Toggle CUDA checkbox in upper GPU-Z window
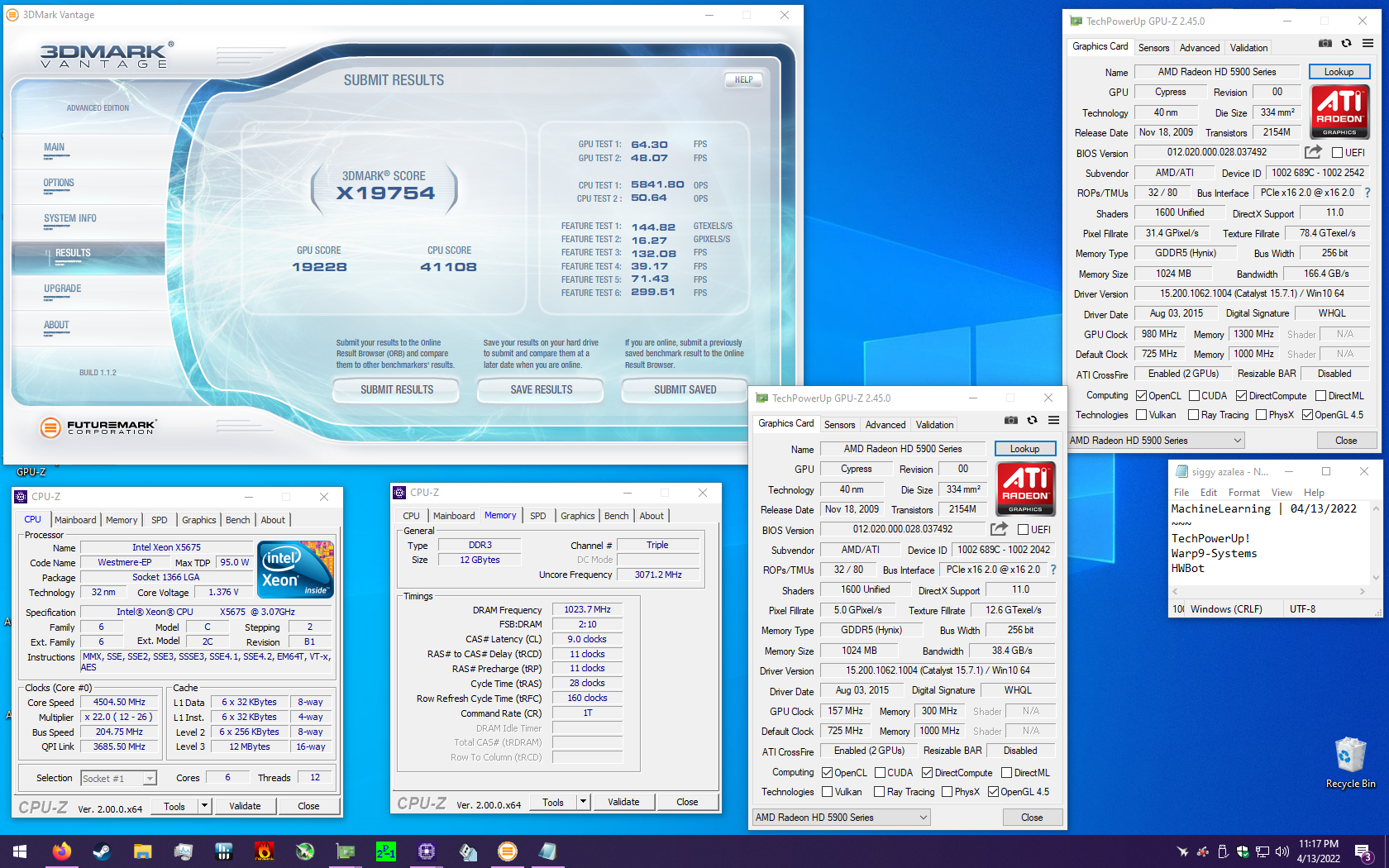Screen dimensions: 1389x868 click(x=1194, y=396)
